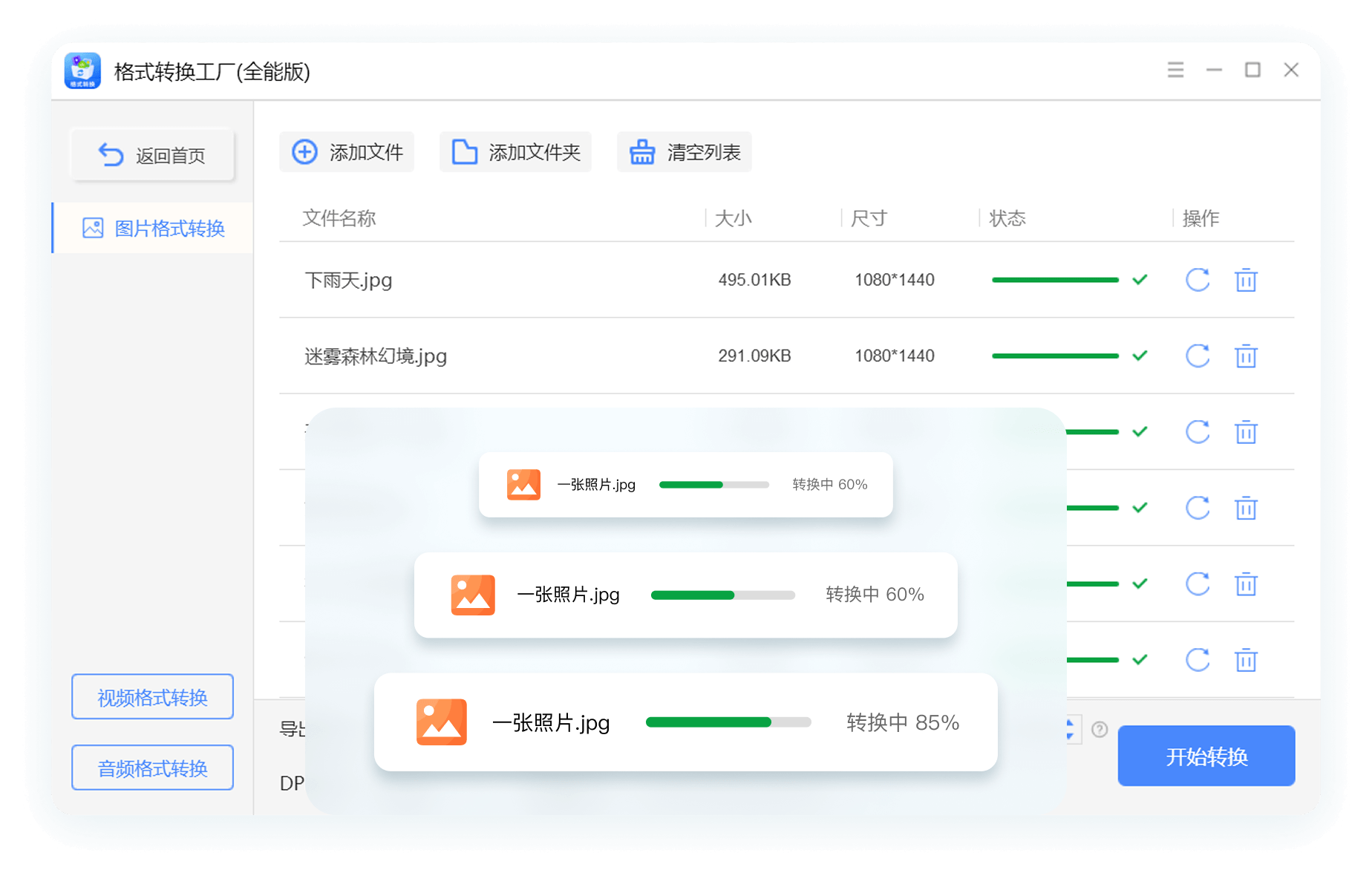Click the 1080*1440 dimension for 下雨天.jpg

(x=894, y=280)
